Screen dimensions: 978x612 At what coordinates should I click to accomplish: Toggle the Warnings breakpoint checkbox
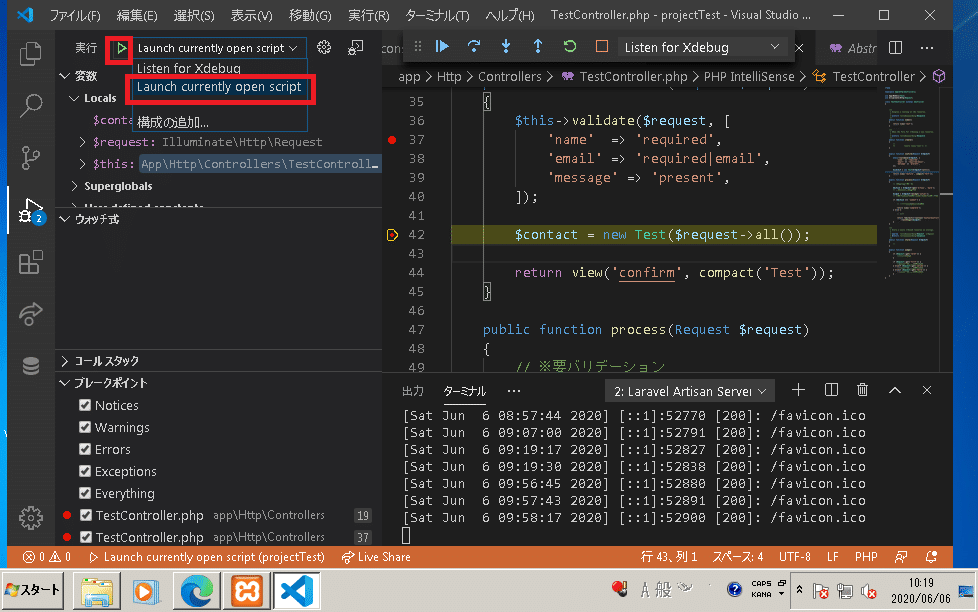85,427
